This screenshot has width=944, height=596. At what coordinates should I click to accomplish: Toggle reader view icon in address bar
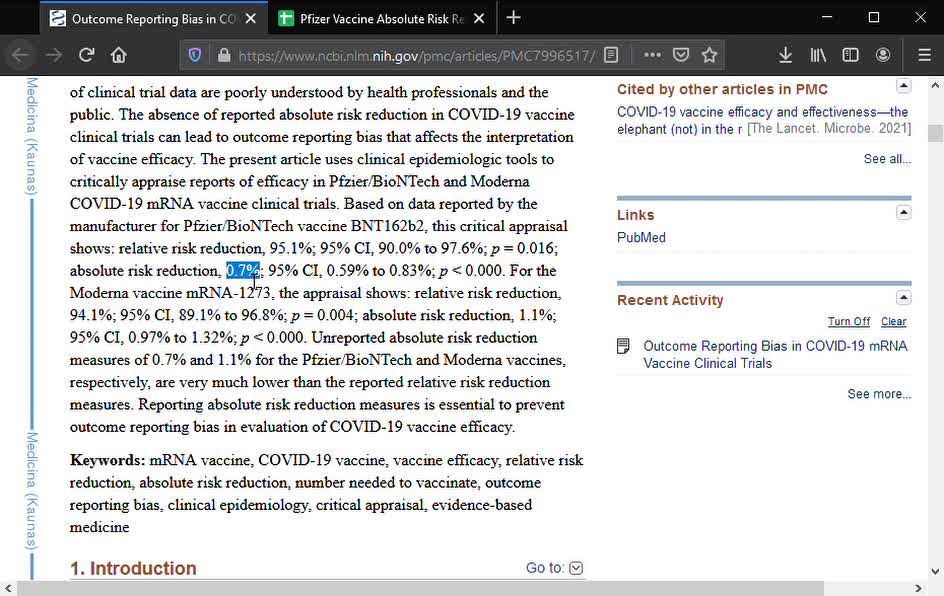pyautogui.click(x=611, y=55)
